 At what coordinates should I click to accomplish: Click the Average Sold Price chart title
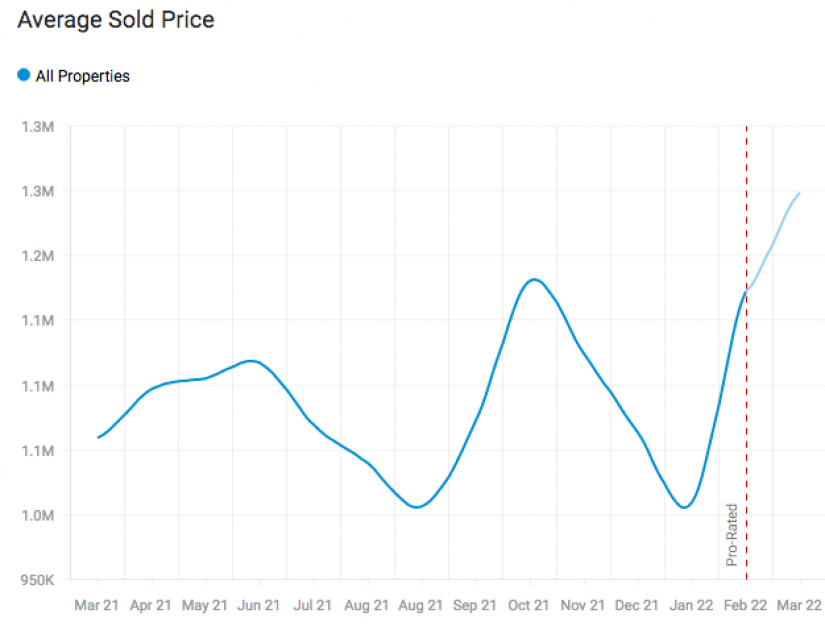116,19
